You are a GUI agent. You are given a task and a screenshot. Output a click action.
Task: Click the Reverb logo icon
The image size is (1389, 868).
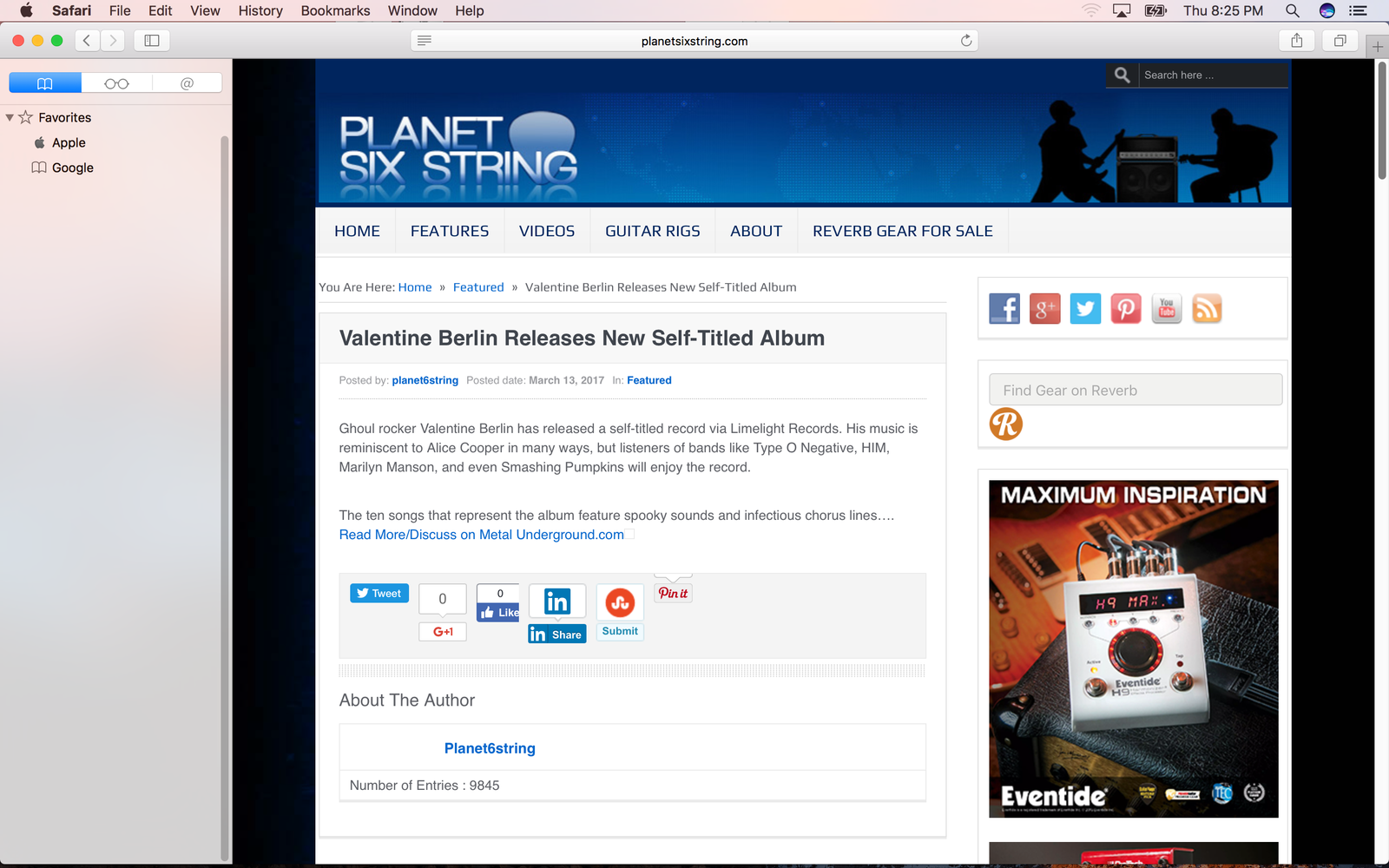1006,424
